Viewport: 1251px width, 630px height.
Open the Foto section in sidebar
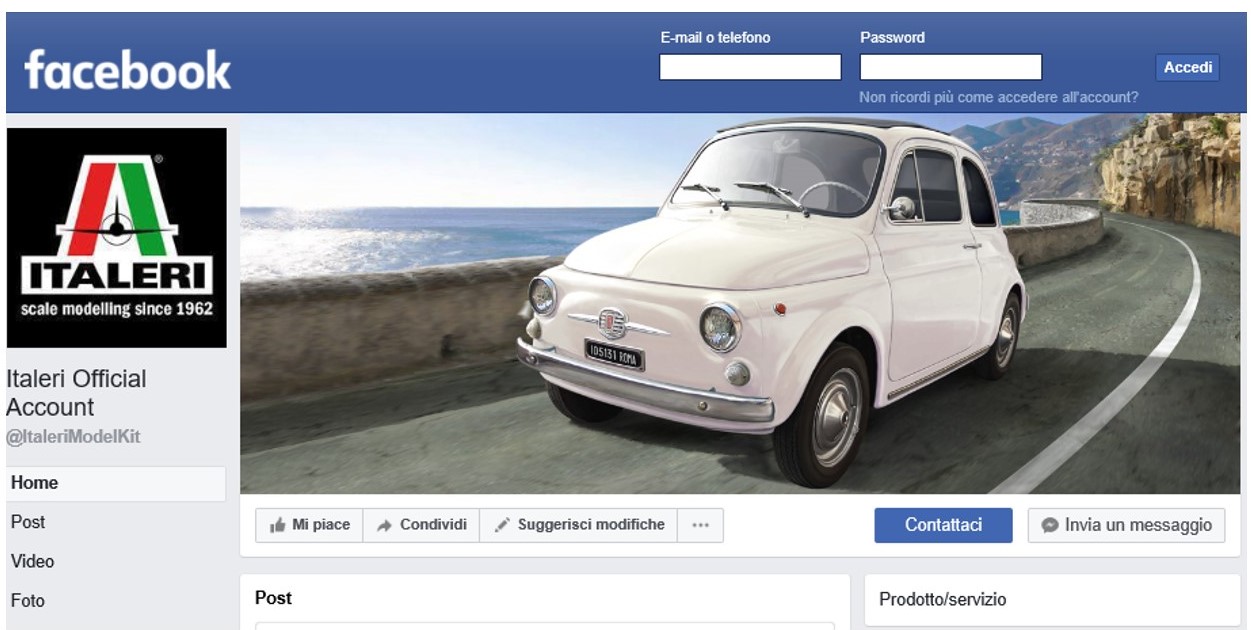28,601
